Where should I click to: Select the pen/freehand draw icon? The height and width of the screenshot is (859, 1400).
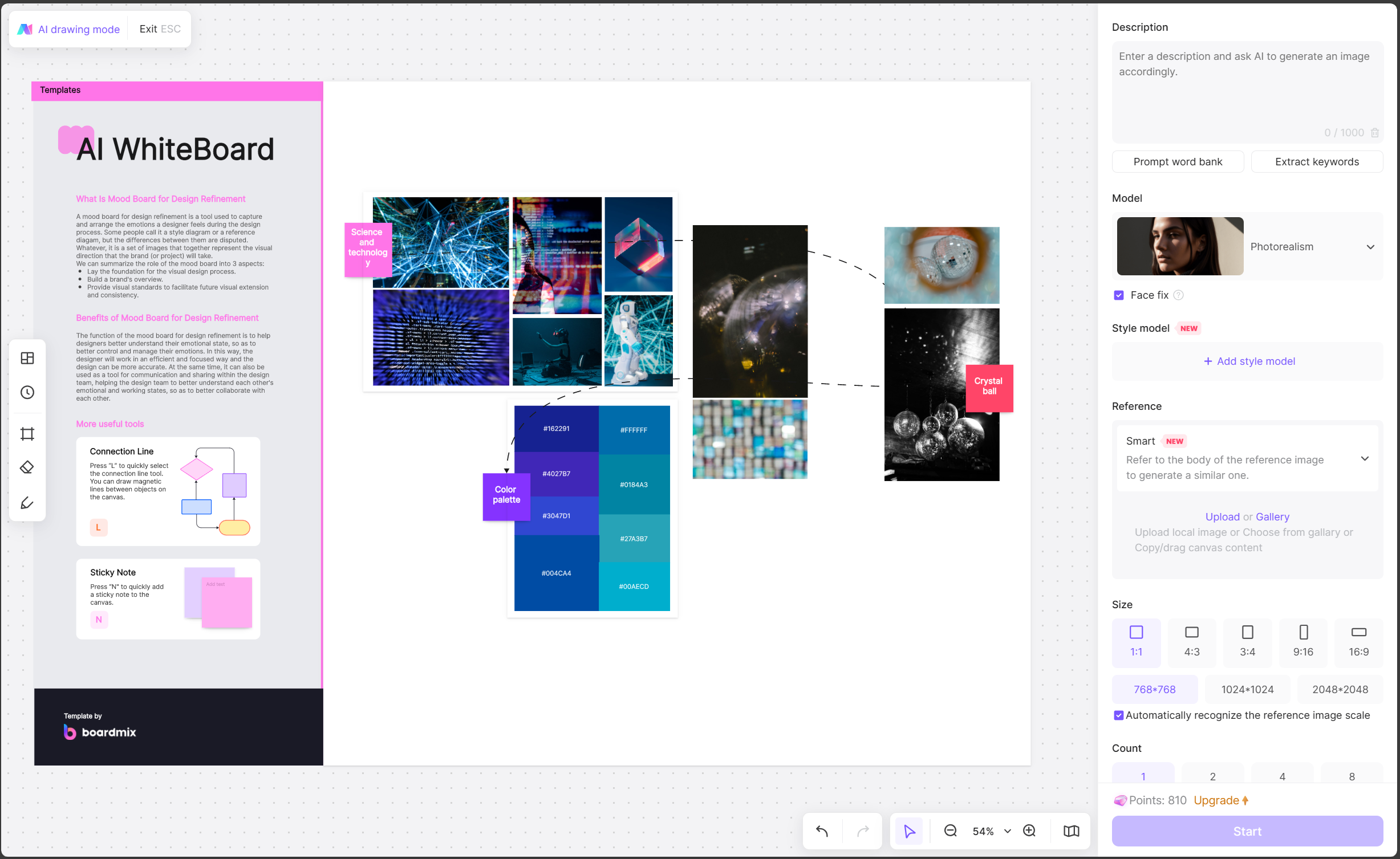pyautogui.click(x=29, y=503)
